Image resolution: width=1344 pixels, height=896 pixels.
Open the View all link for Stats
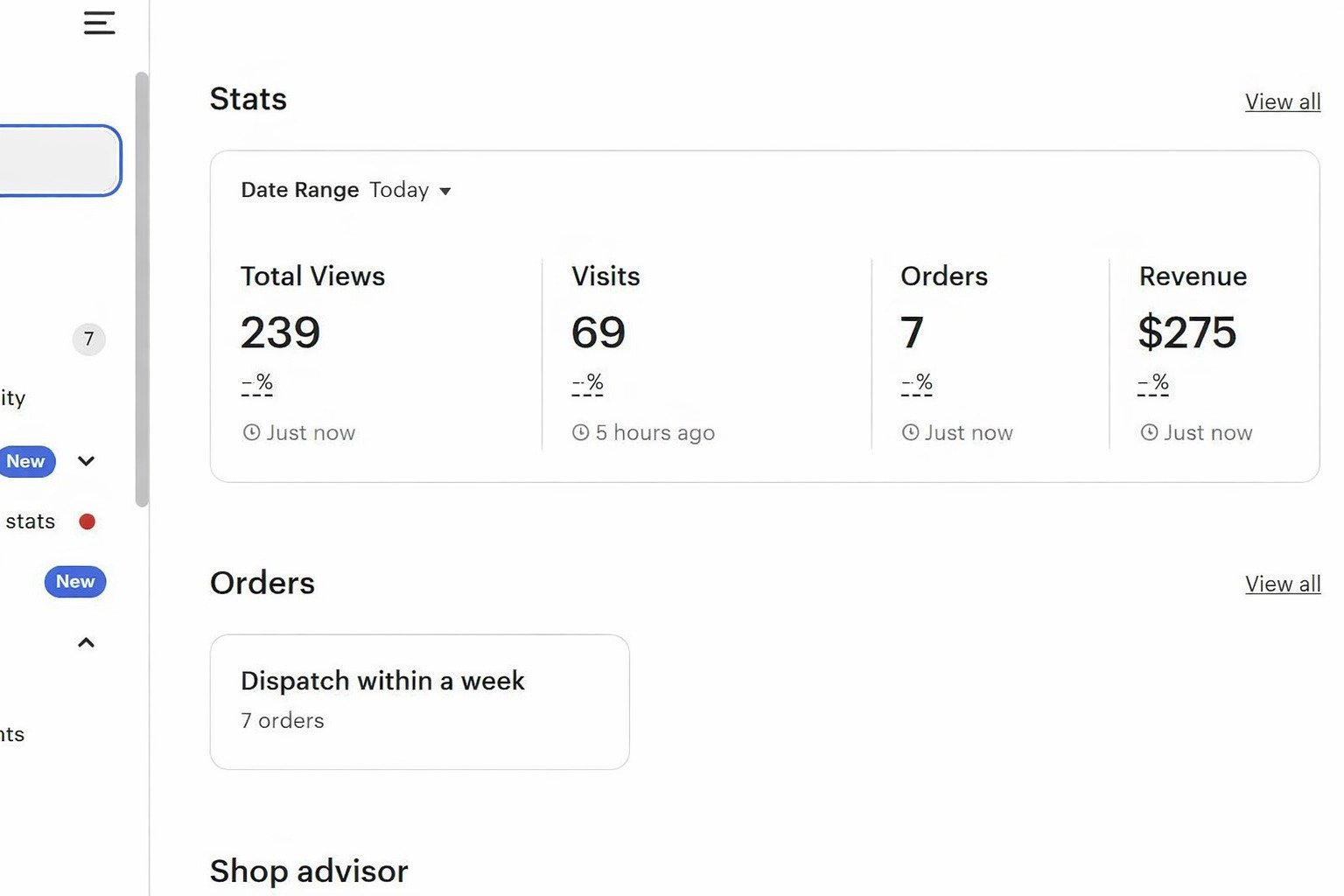pos(1282,102)
